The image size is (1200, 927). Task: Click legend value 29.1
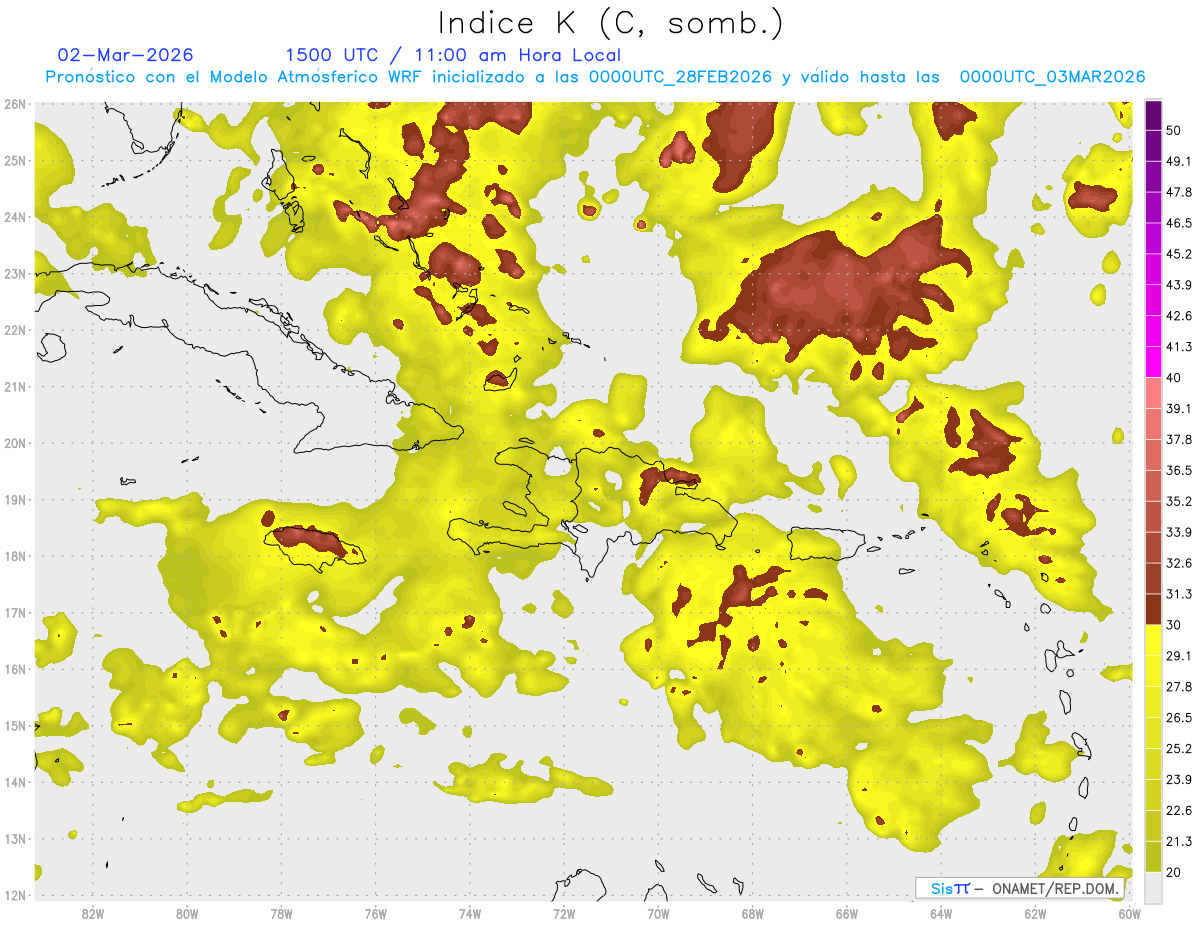[x=1180, y=655]
